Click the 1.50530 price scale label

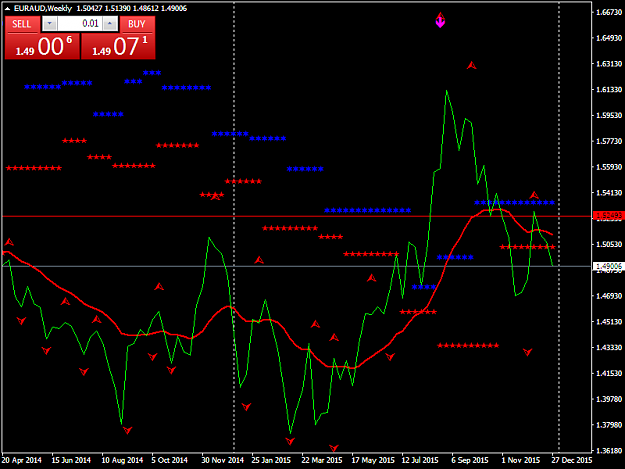[609, 244]
